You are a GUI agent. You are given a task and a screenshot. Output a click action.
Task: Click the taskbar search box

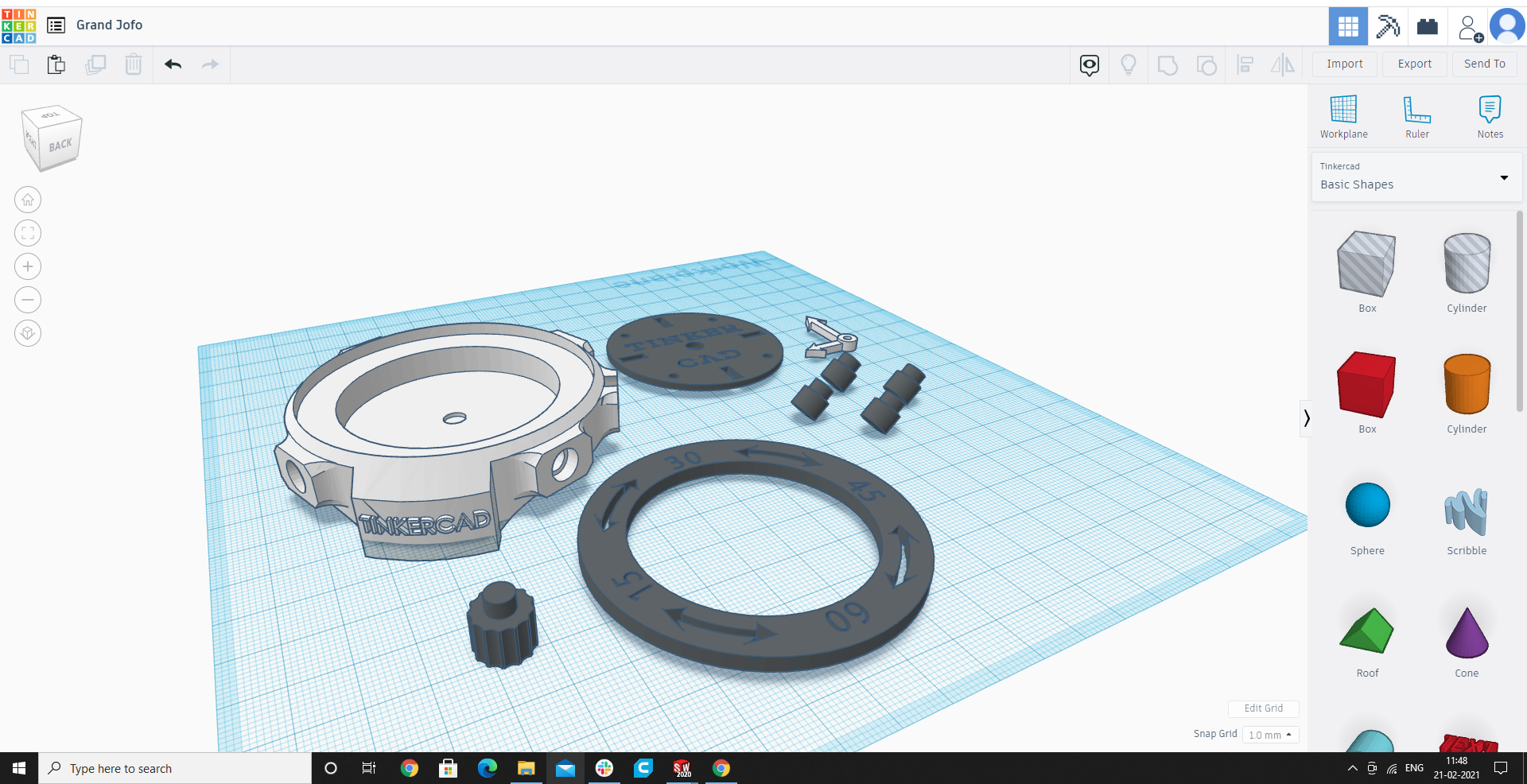[175, 768]
